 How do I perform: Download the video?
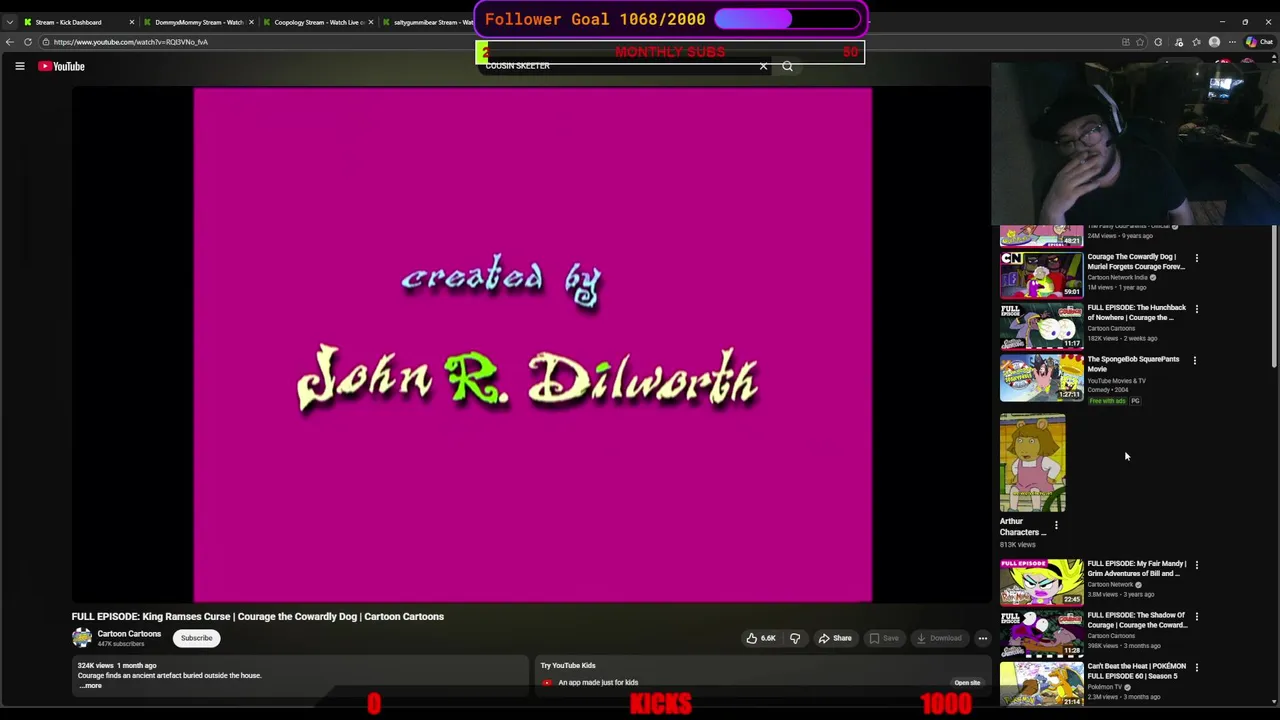coord(938,638)
